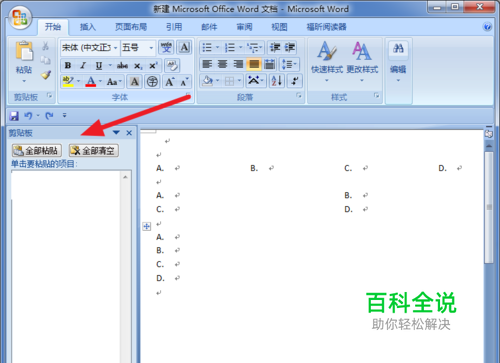Click the Copy icon
Image resolution: width=500 pixels, height=363 pixels.
[x=46, y=60]
